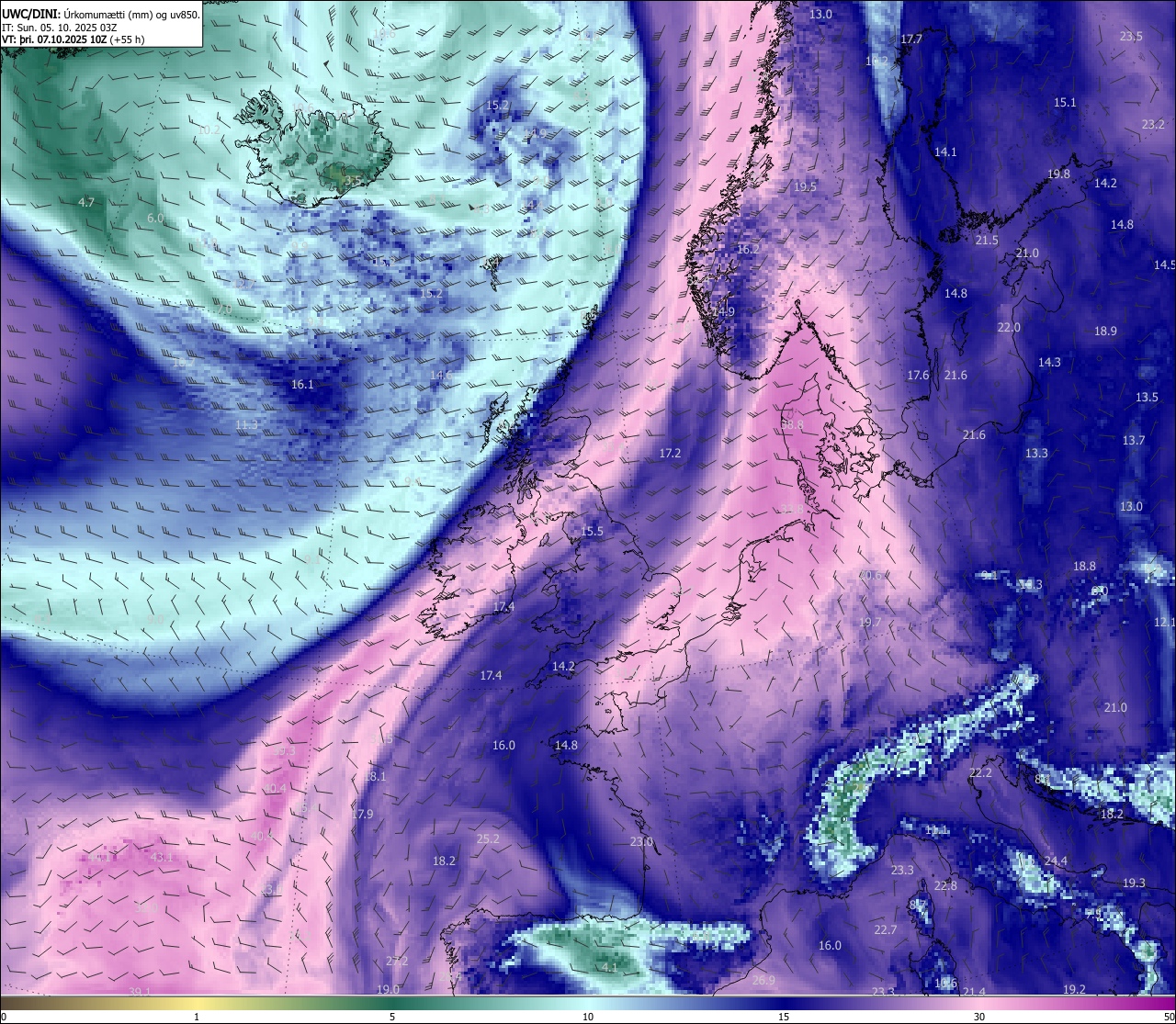Click the 22.2 value label
This screenshot has width=1176, height=1024.
980,772
